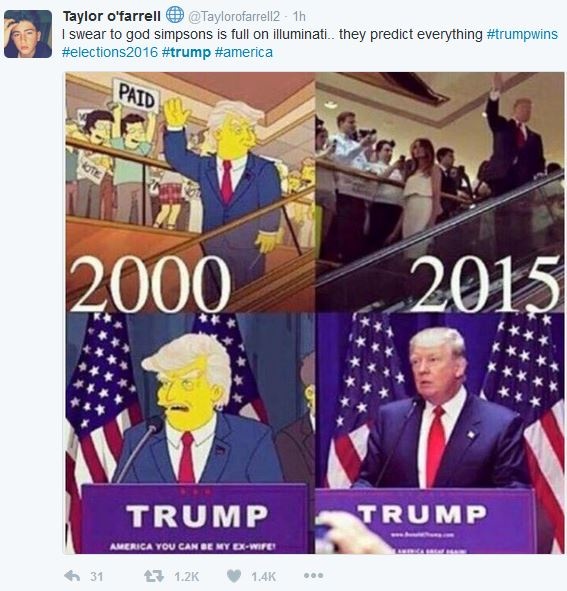Open the #elections2016 hashtag

coord(110,52)
